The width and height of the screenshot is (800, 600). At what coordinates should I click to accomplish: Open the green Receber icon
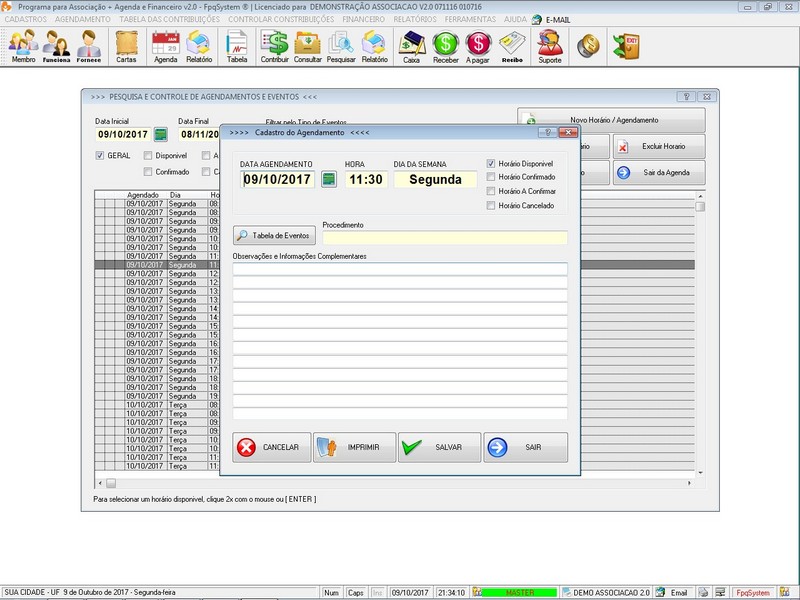point(445,46)
